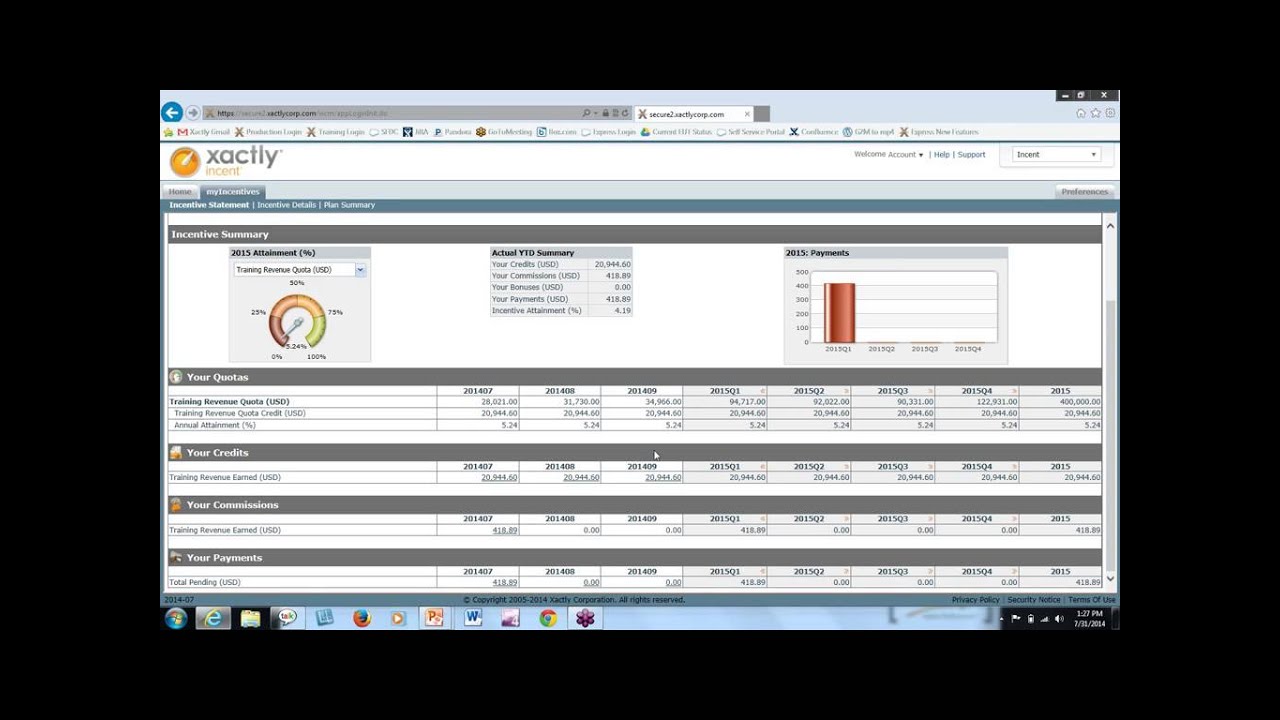Screen dimensions: 1280x720
Task: Click the browser favorites star icon
Action: (x=1096, y=113)
